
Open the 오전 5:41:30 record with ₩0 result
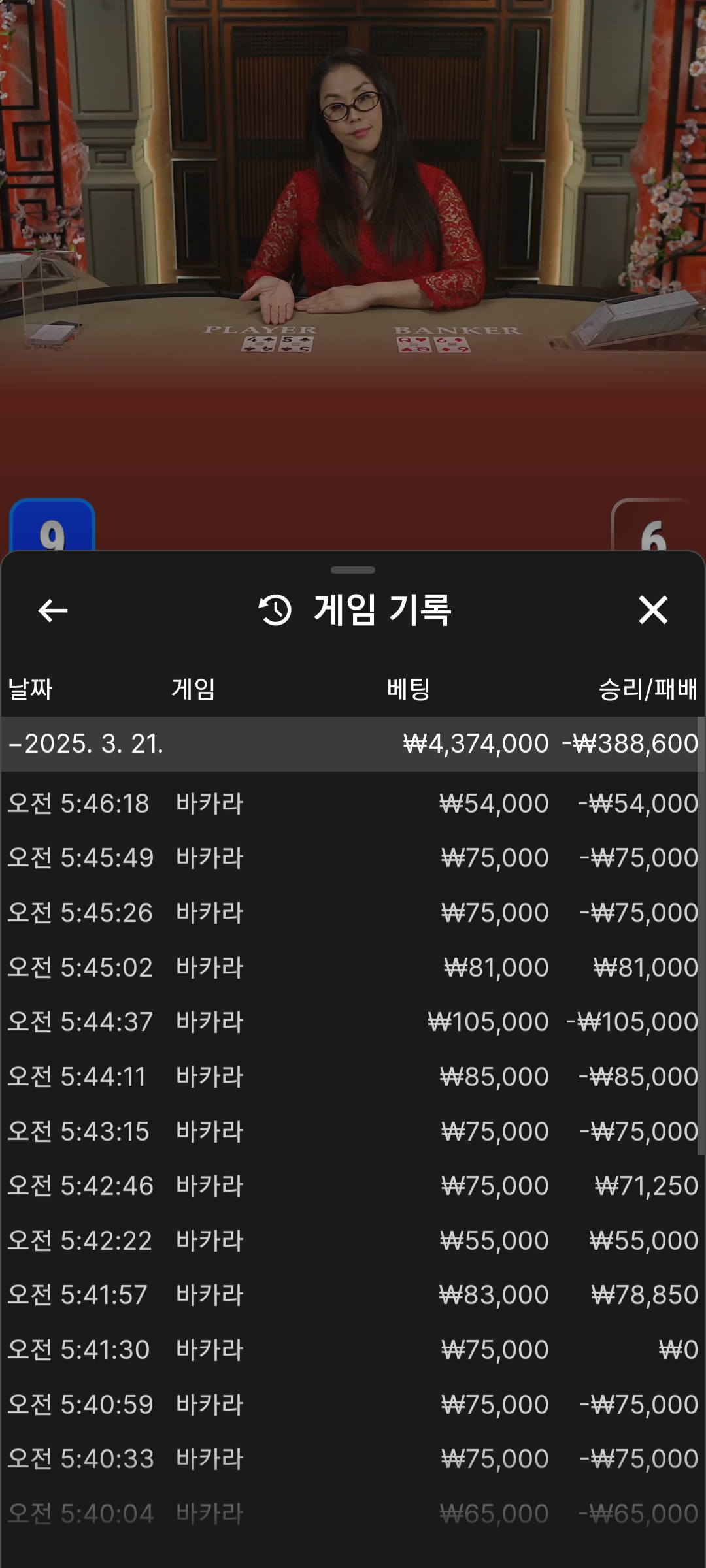[x=353, y=1350]
